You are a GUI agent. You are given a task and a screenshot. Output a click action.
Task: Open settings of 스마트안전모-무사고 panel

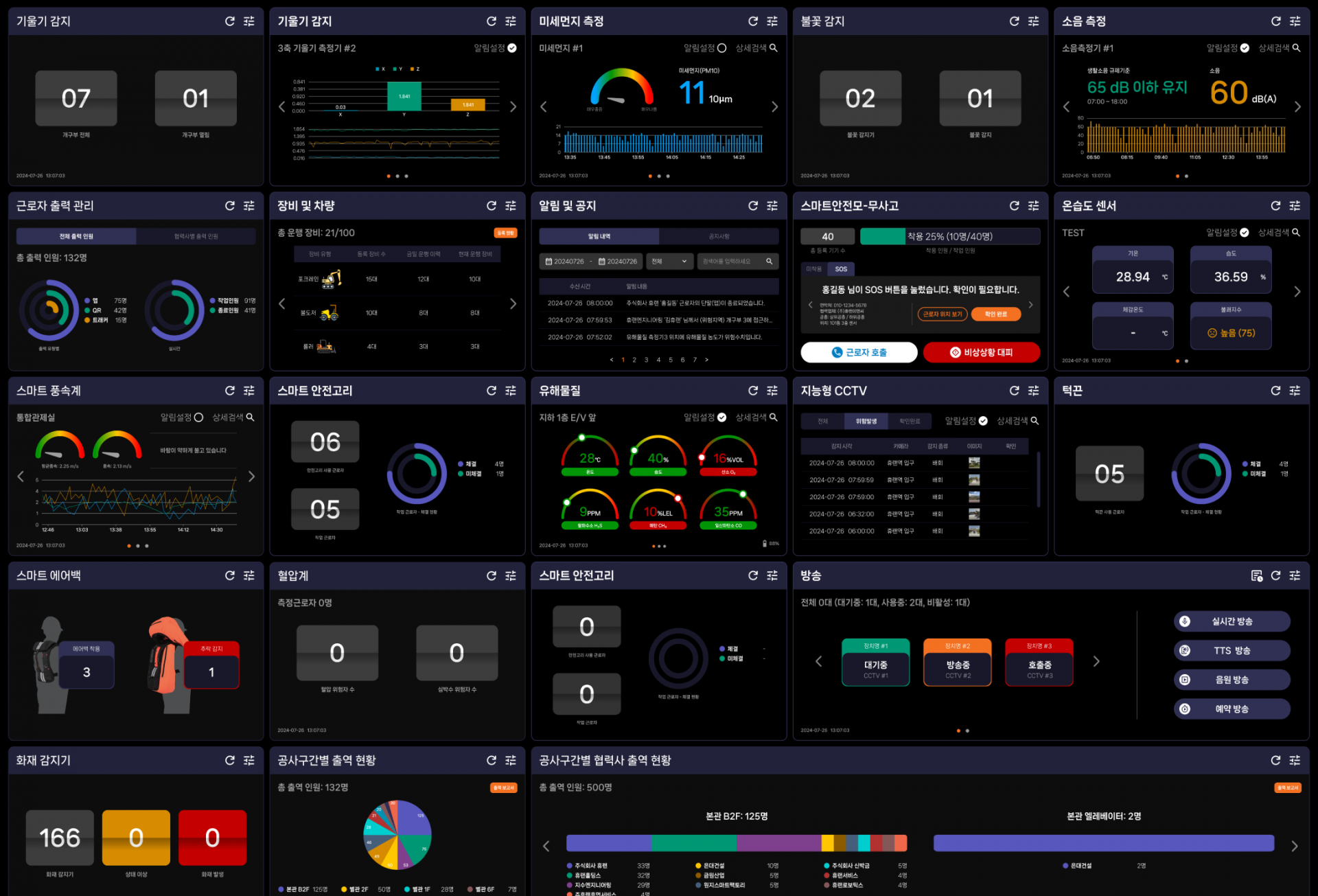pos(1034,206)
